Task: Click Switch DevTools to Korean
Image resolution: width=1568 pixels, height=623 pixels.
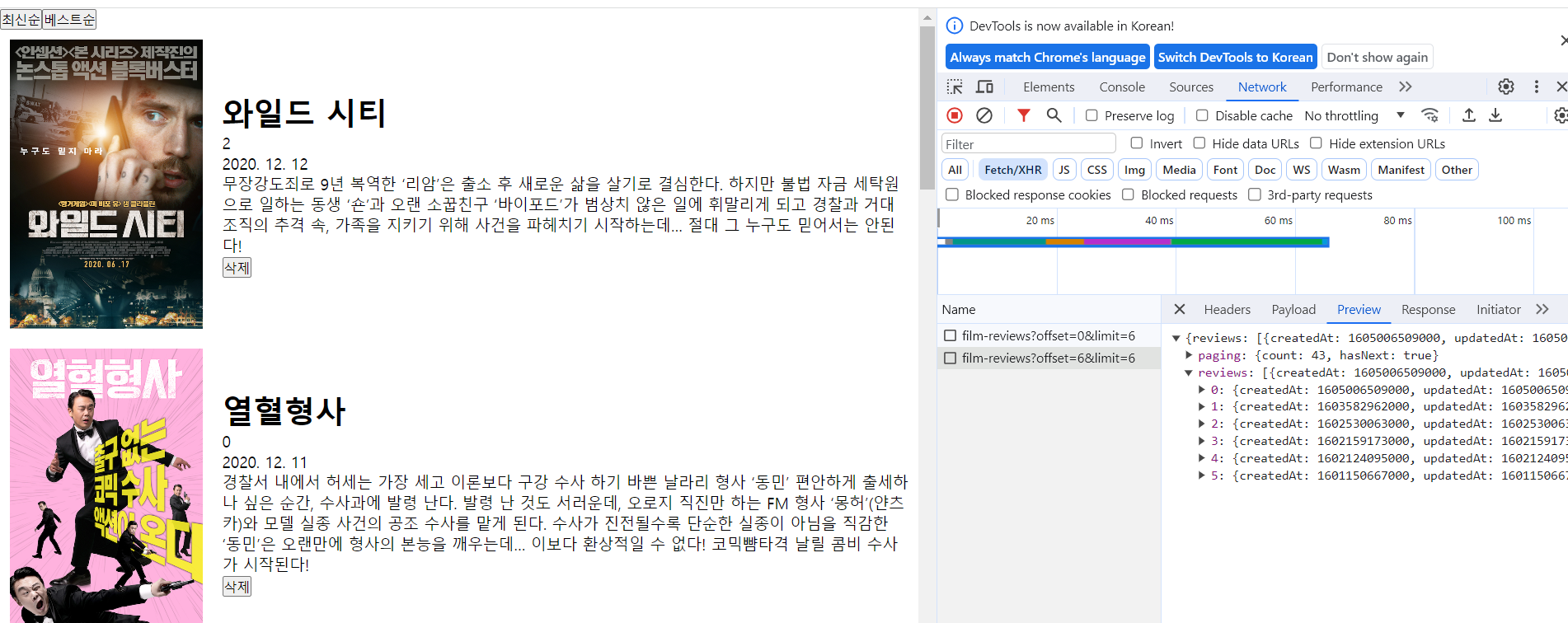Action: pyautogui.click(x=1235, y=57)
